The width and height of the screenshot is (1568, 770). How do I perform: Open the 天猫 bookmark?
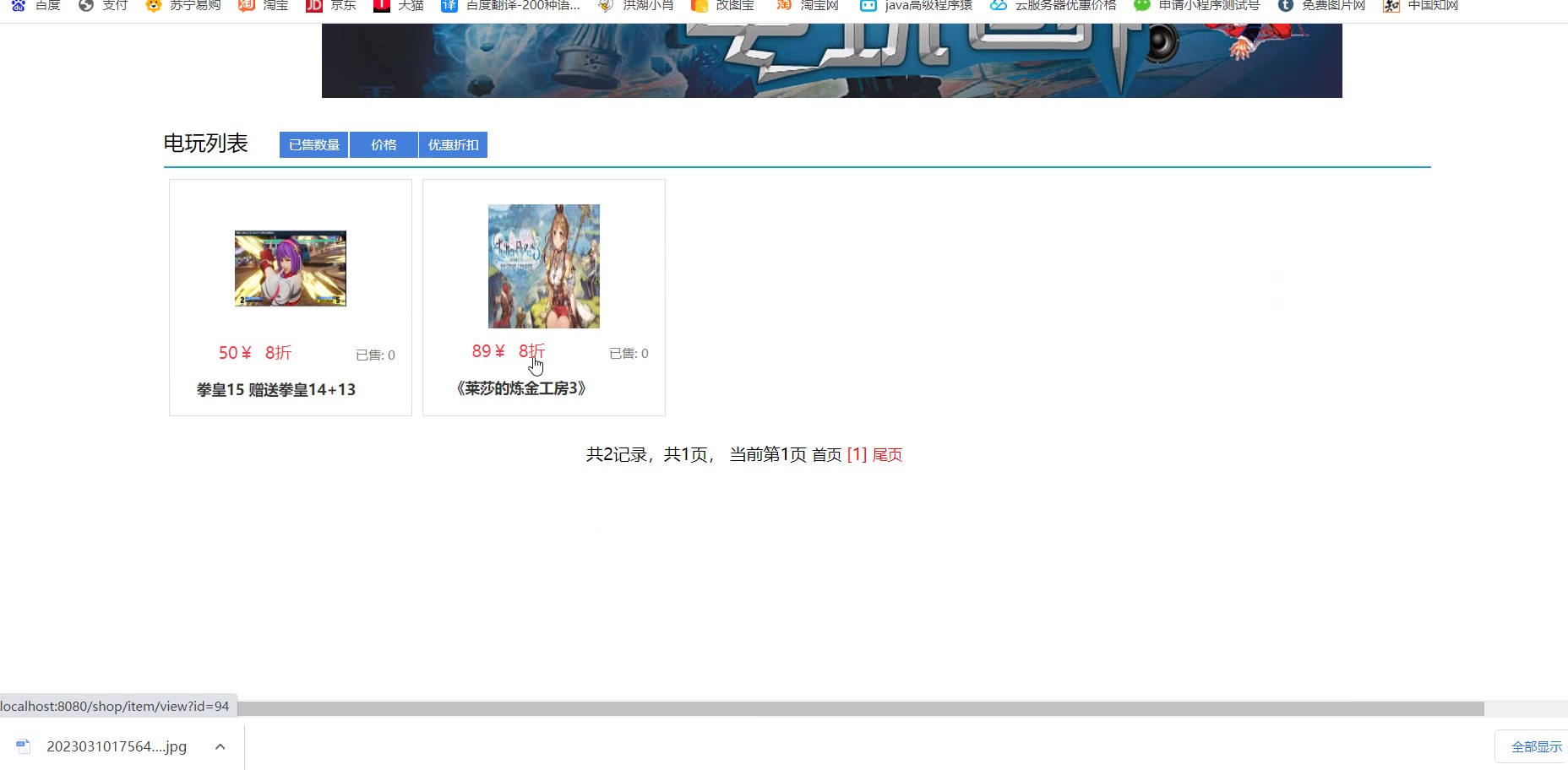tap(399, 5)
